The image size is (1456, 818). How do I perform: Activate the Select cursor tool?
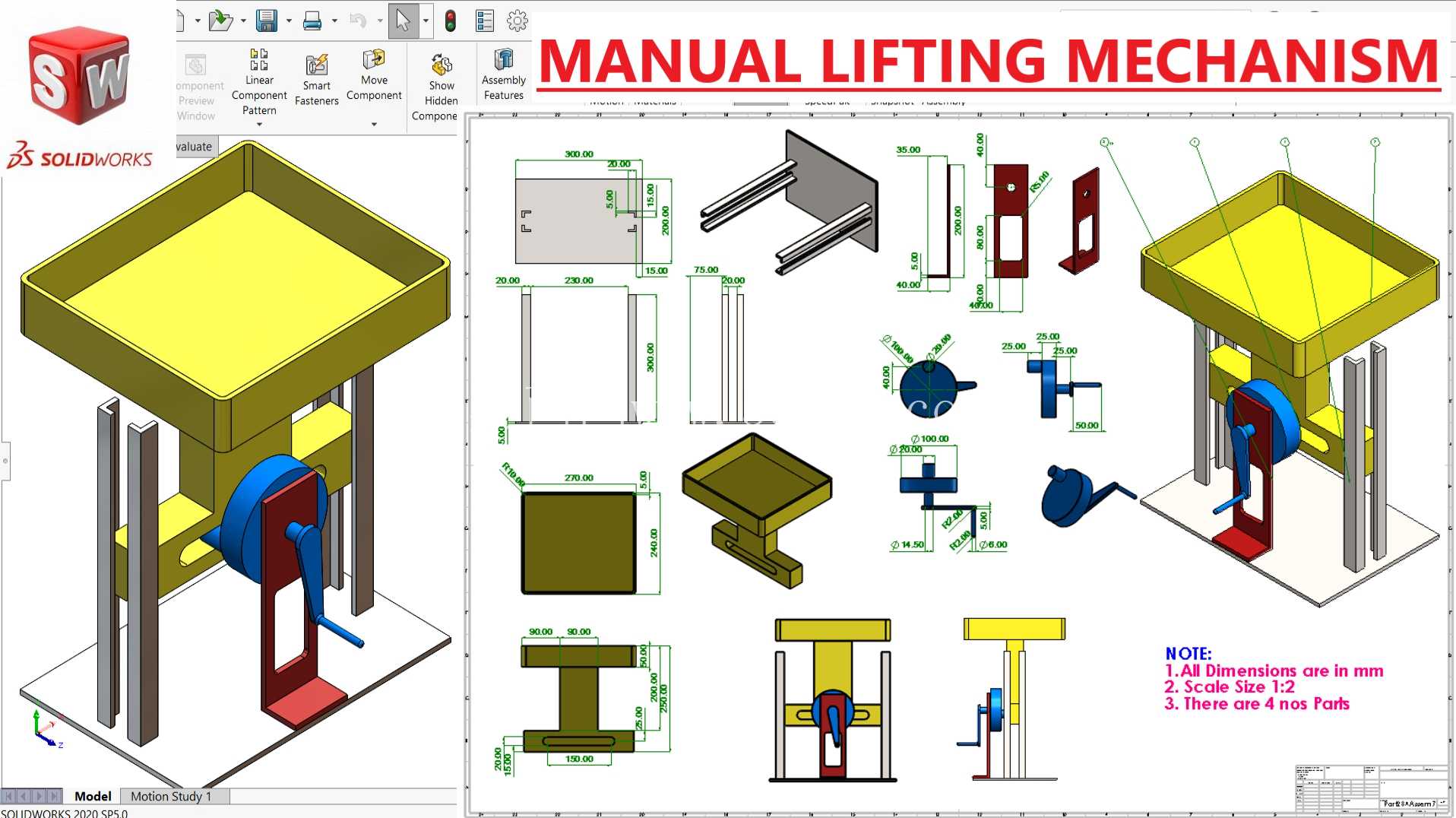403,21
